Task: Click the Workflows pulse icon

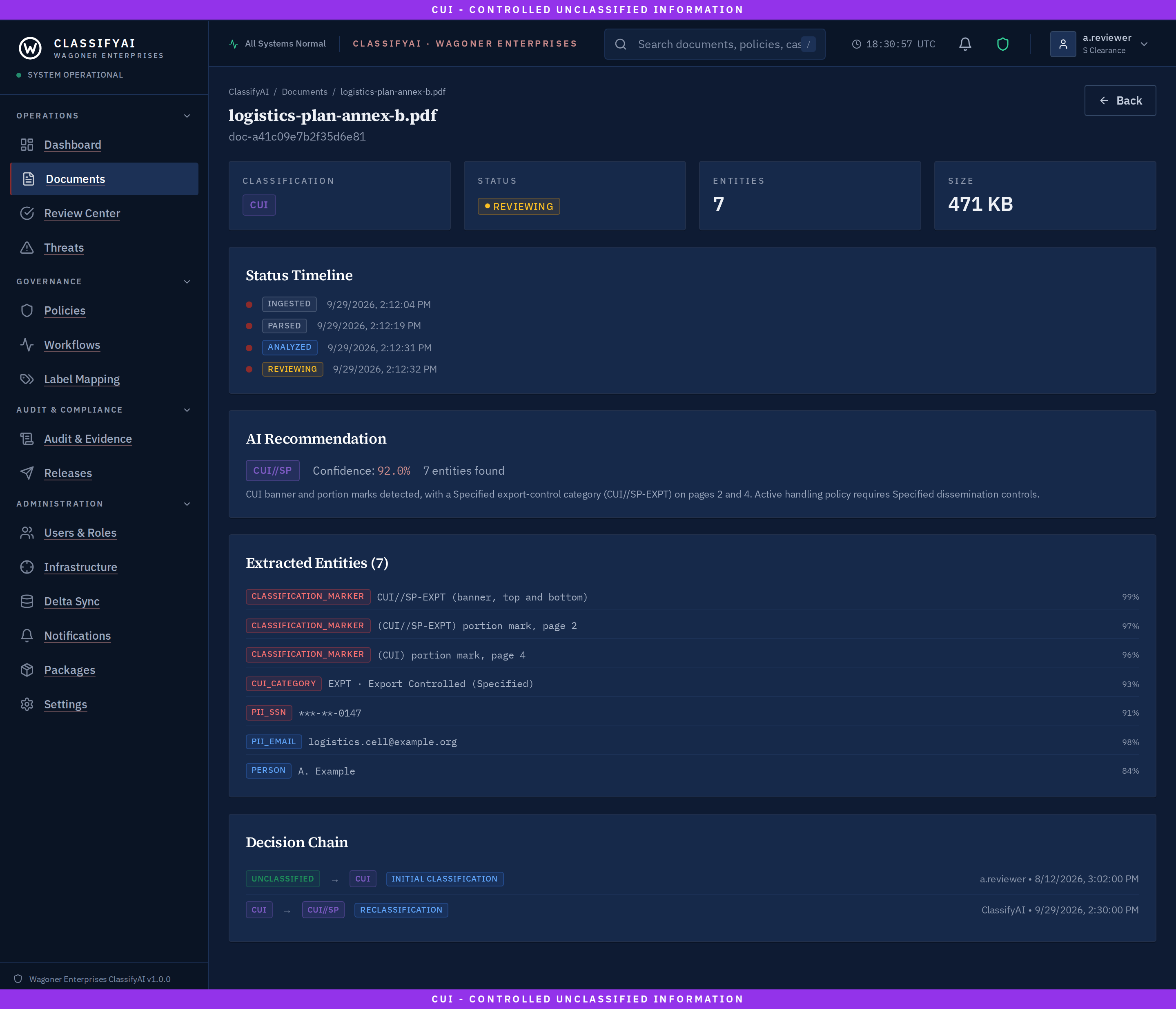Action: [27, 345]
